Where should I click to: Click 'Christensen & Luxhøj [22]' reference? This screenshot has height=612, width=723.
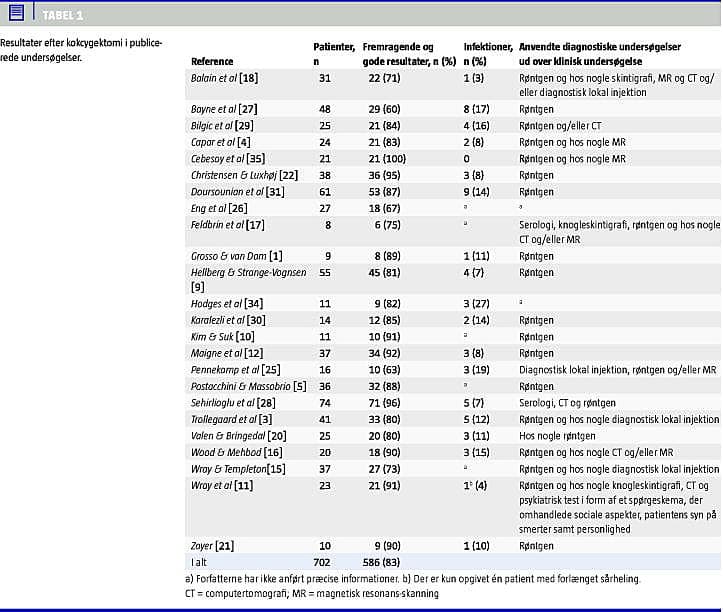(x=244, y=176)
